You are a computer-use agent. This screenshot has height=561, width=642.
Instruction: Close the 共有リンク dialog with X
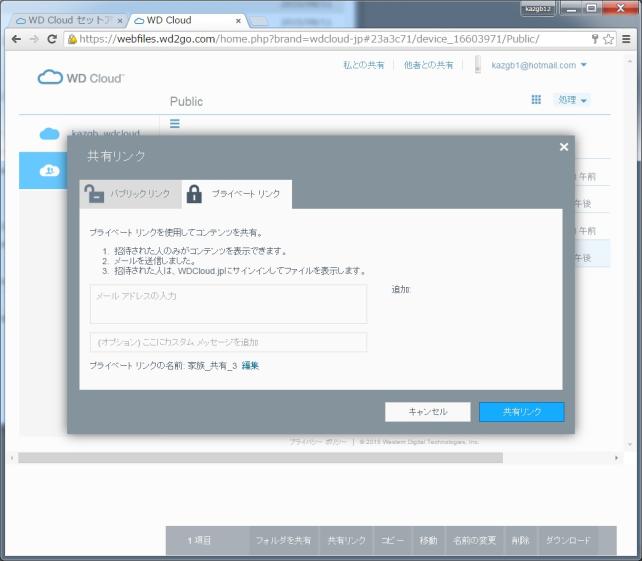coord(564,147)
